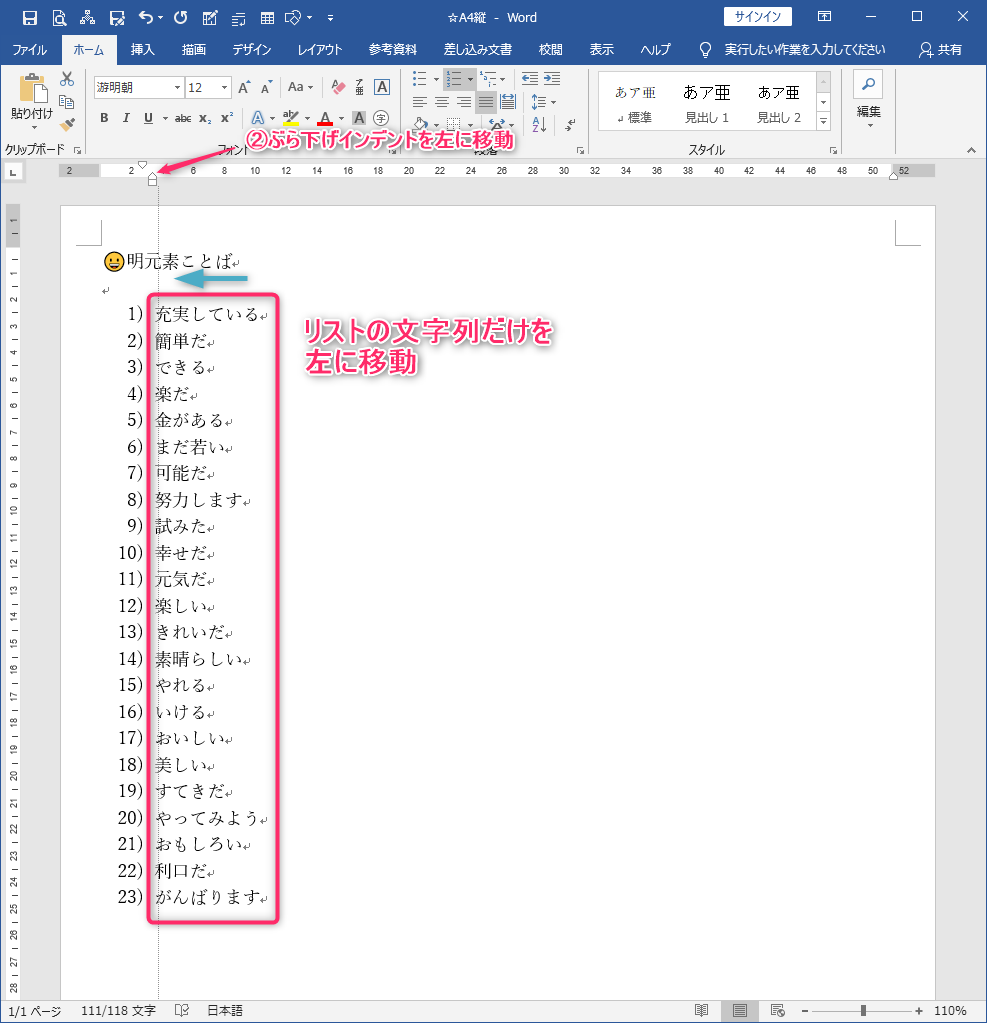The height and width of the screenshot is (1023, 987).
Task: Click the Increase Indent icon
Action: click(x=551, y=79)
